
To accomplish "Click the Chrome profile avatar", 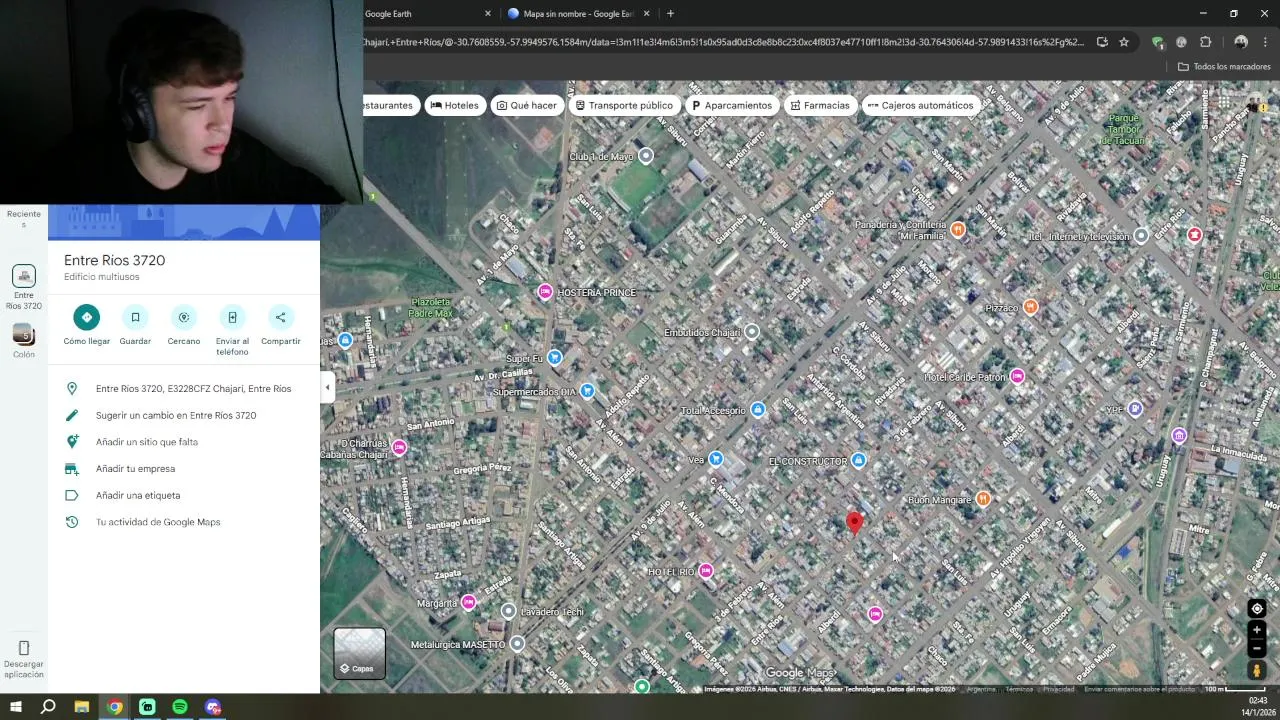I will click(x=1241, y=42).
